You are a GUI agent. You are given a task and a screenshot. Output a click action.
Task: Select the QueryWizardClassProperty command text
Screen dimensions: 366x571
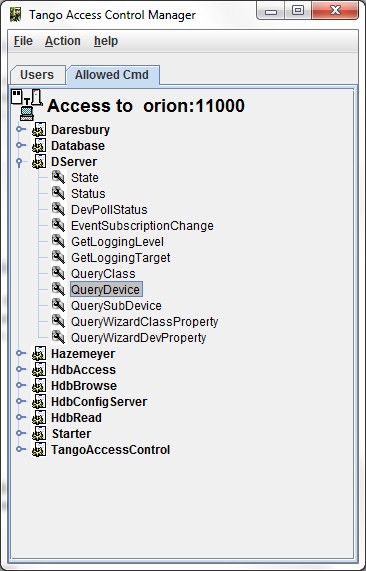tap(144, 322)
